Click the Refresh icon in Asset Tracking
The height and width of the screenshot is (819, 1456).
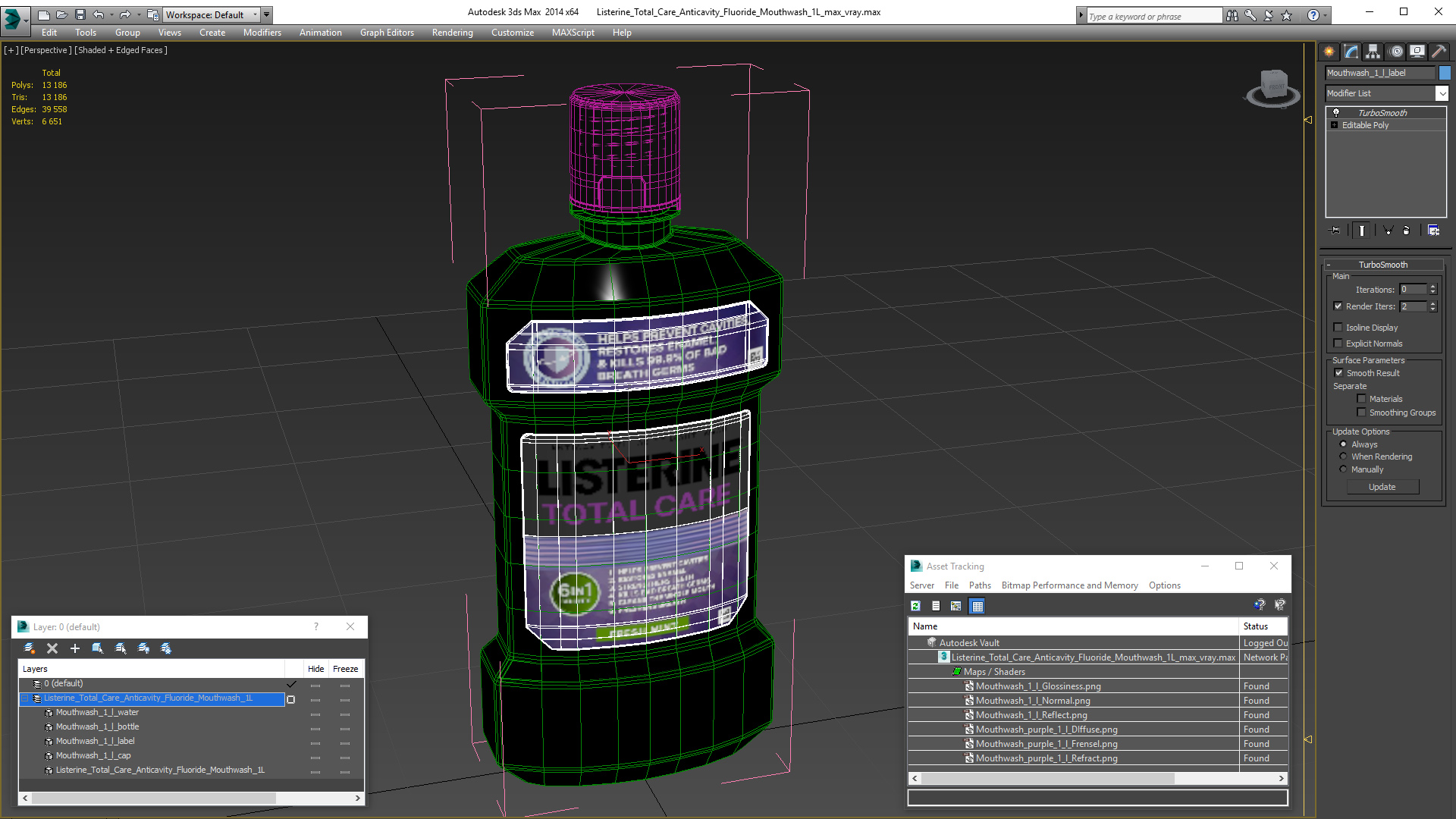[915, 606]
